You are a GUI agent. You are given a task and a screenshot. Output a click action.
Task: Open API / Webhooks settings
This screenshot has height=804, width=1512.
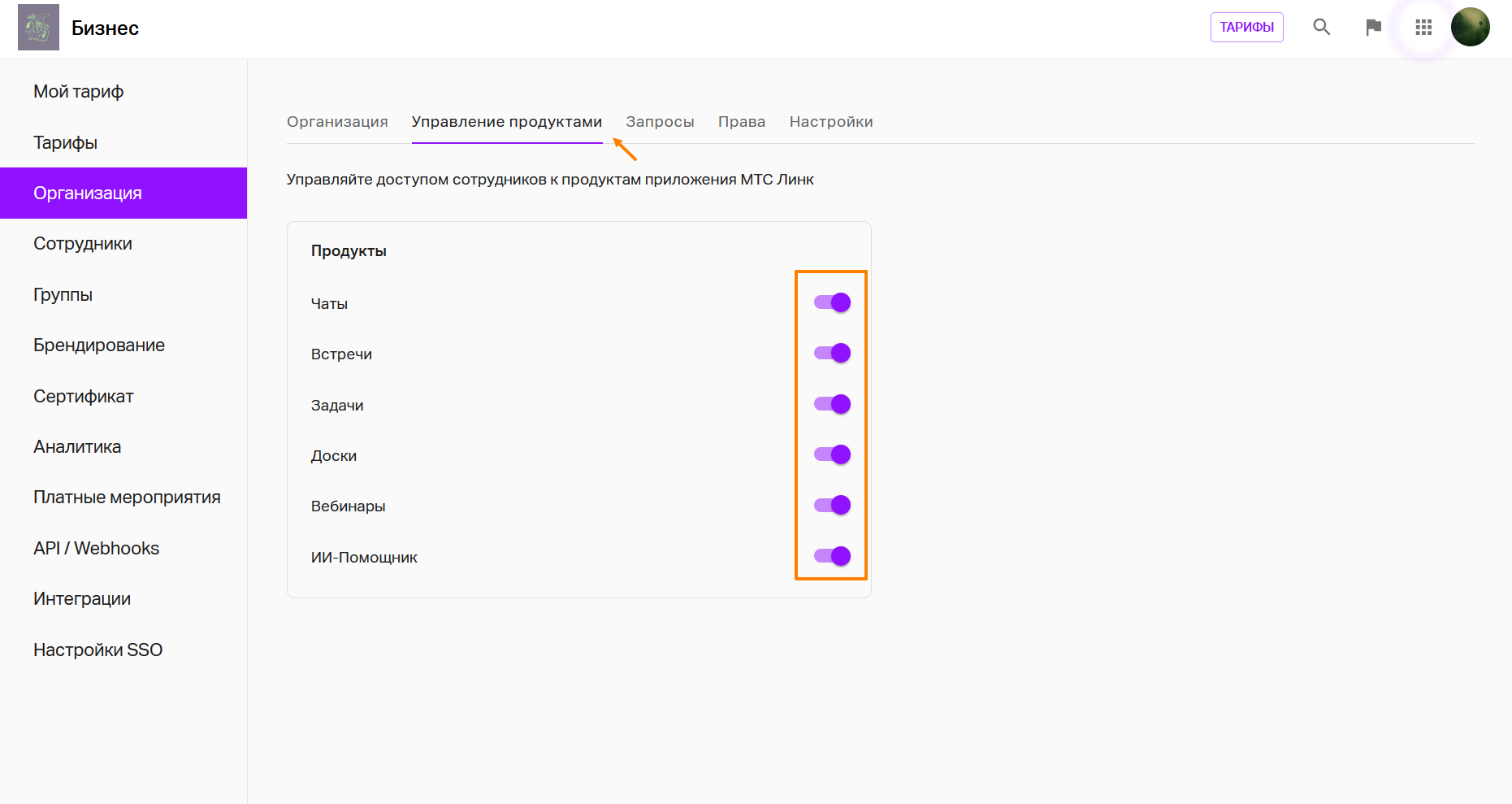123,548
